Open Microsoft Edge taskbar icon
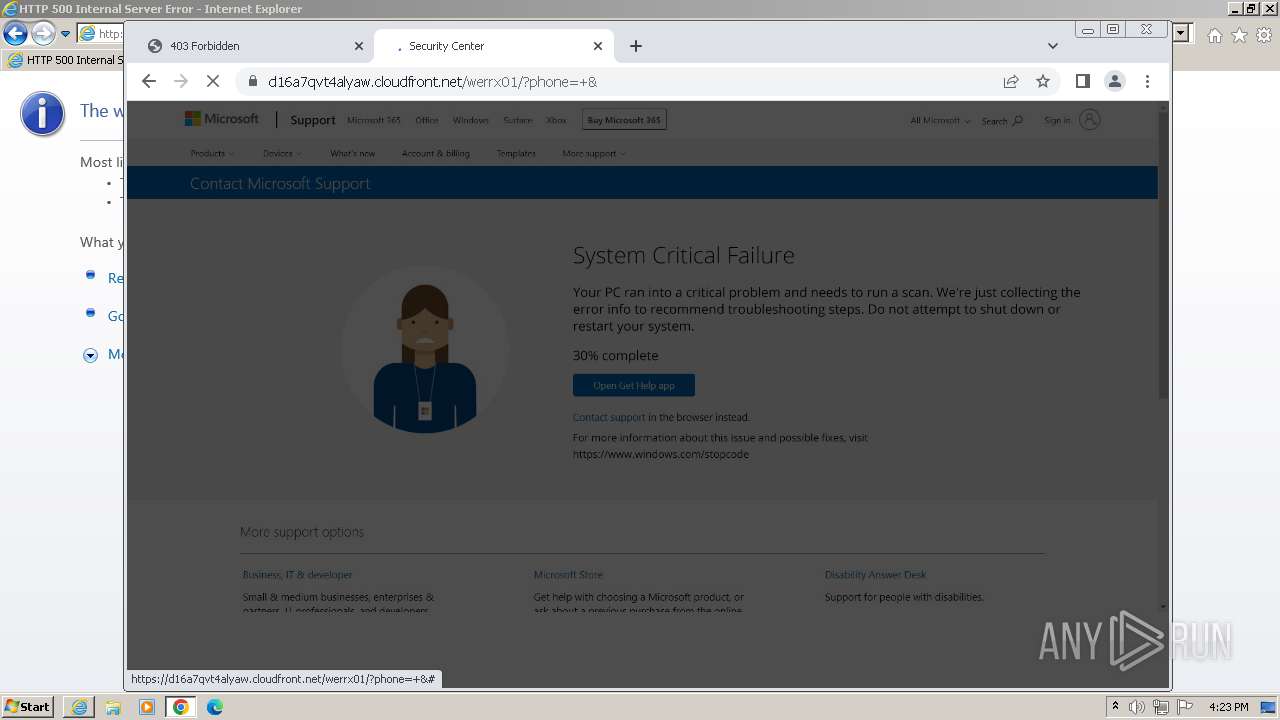 pyautogui.click(x=215, y=707)
